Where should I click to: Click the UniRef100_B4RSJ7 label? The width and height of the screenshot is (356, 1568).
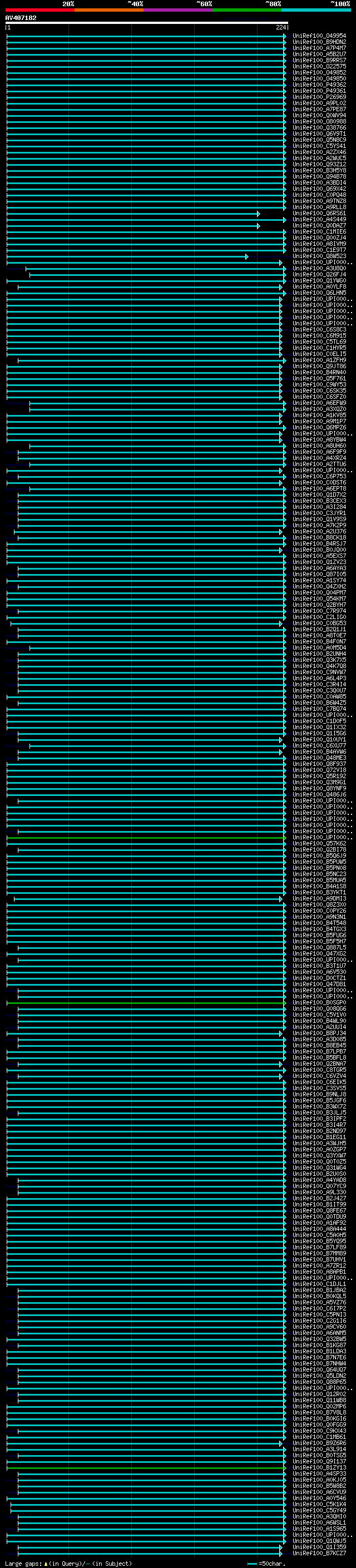319,543
